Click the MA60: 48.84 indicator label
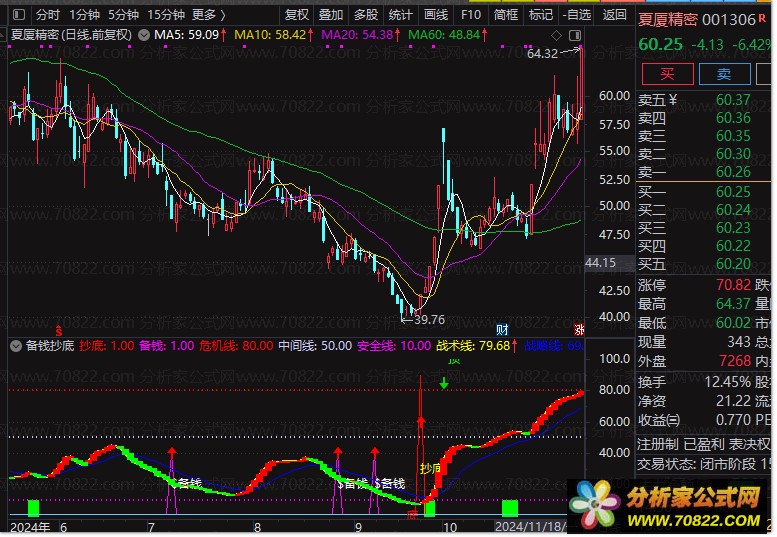 point(447,35)
